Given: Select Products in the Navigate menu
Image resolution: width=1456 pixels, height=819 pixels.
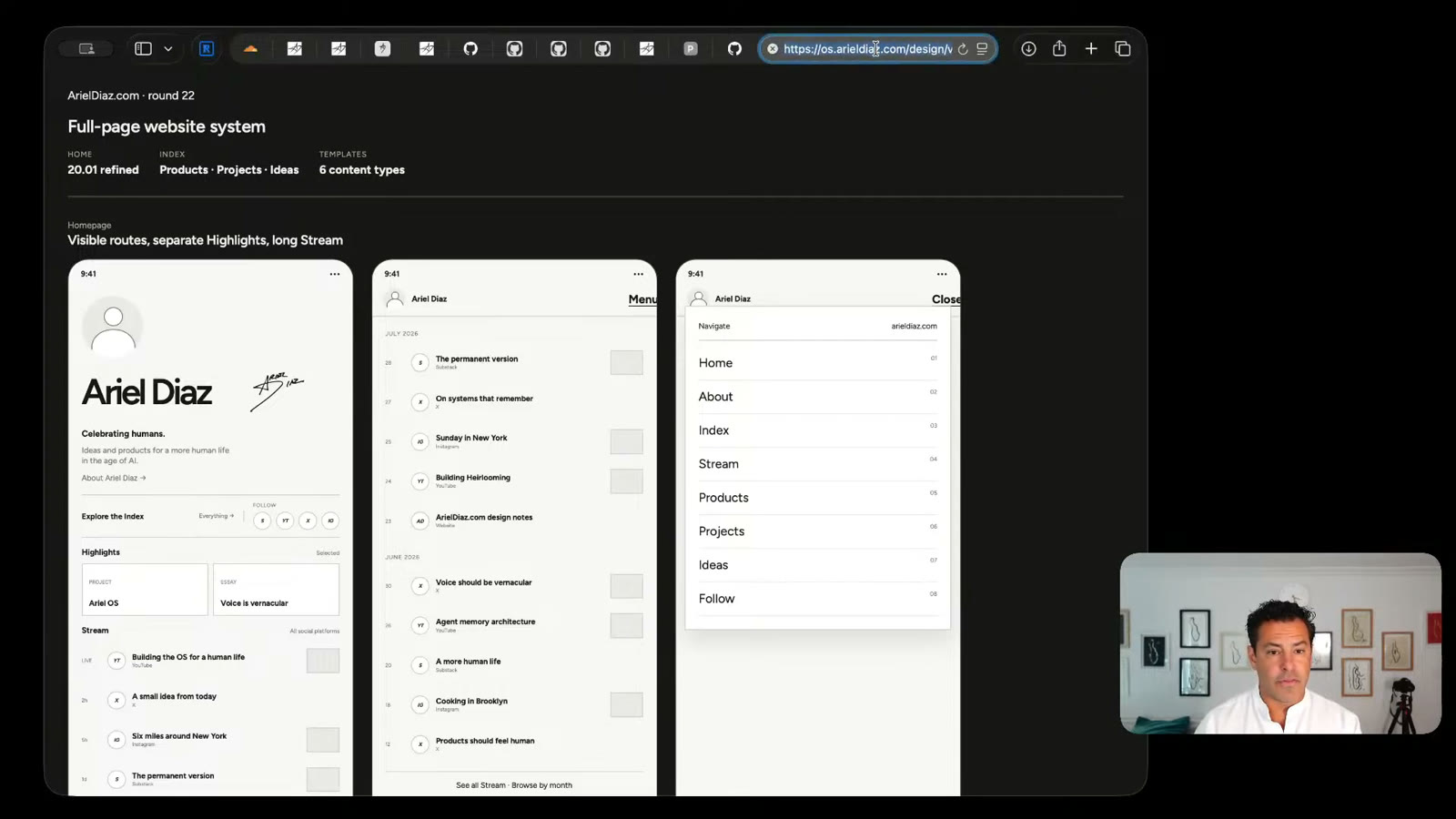Looking at the screenshot, I should click(x=817, y=498).
